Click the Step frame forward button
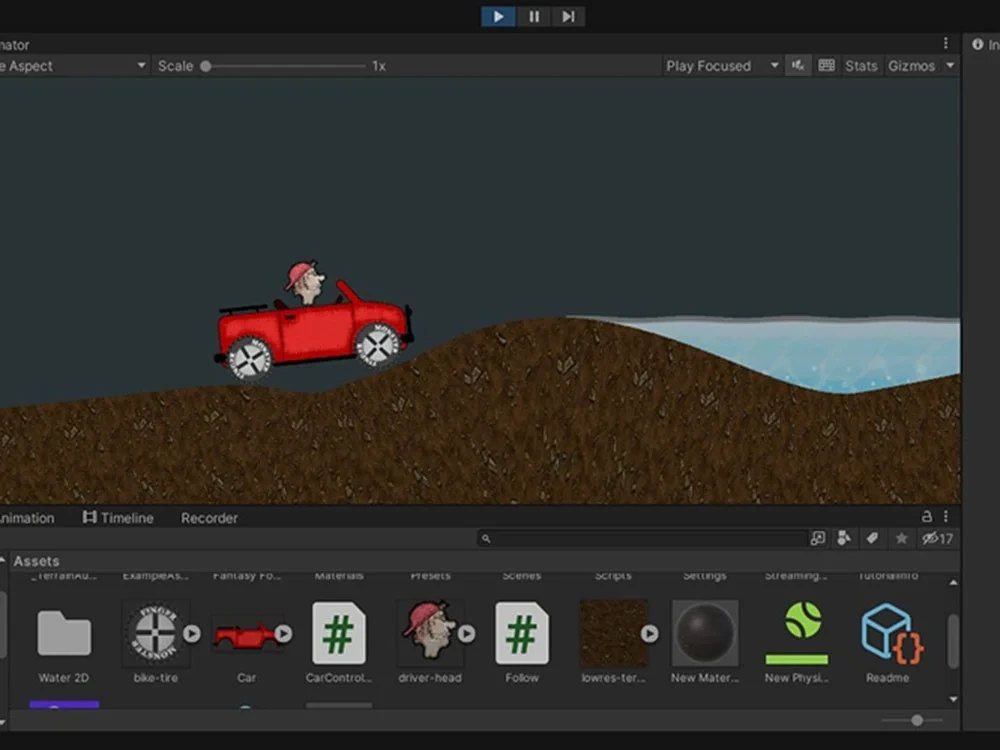The image size is (1000, 750). point(568,16)
